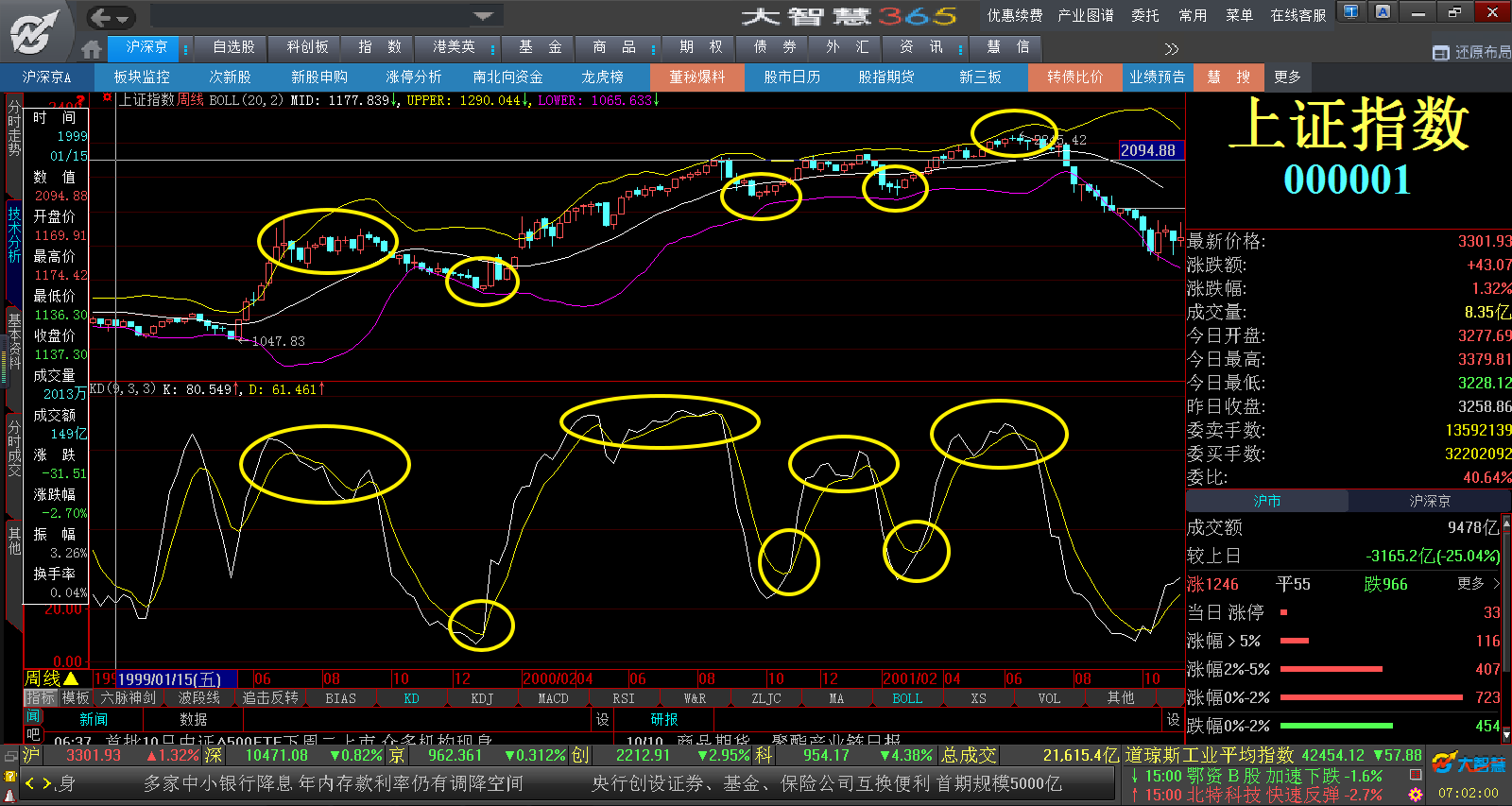
Task: Click the blue T screen icon
Action: point(1351,12)
